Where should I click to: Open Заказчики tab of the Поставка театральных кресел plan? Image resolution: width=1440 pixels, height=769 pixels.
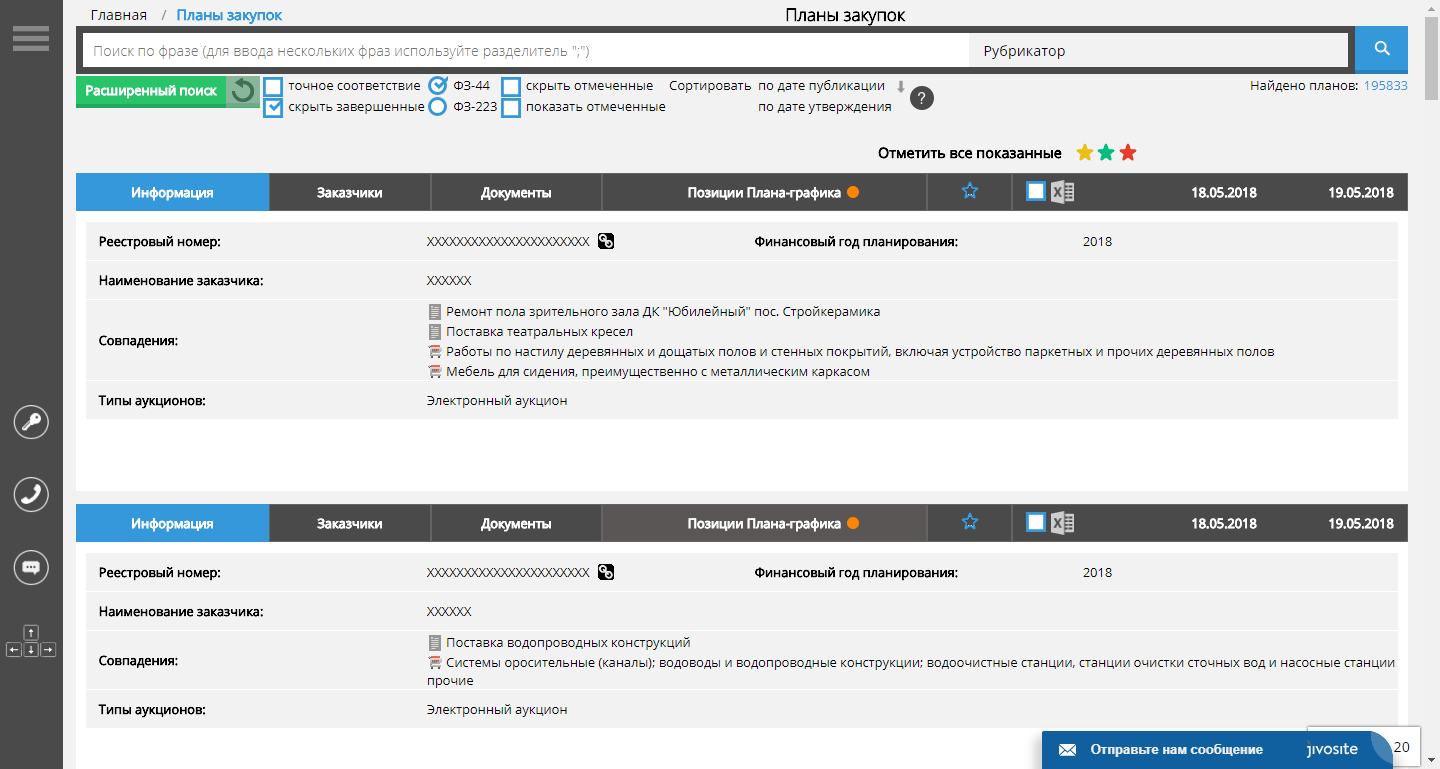(x=350, y=192)
